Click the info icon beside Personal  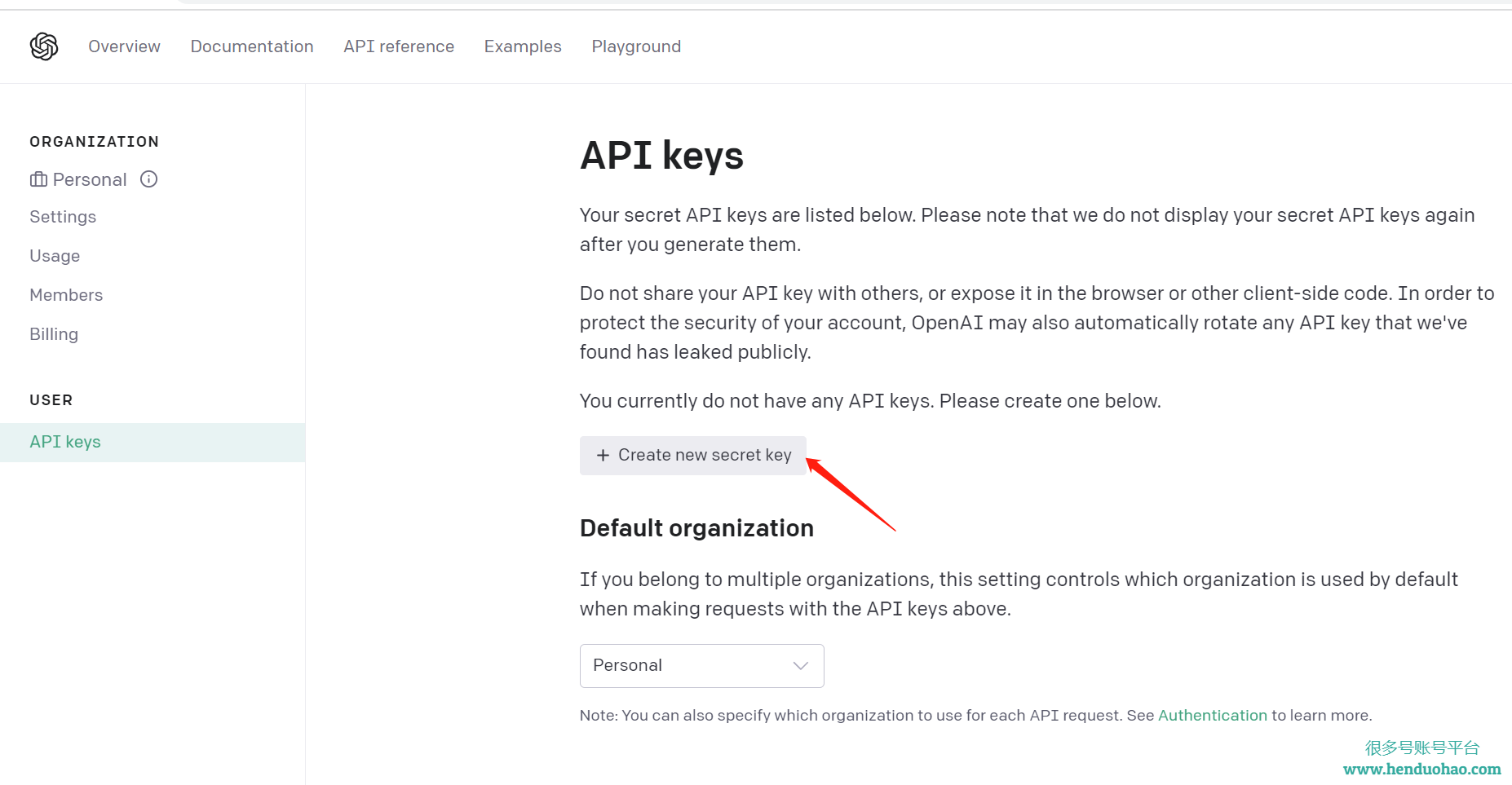pyautogui.click(x=148, y=179)
